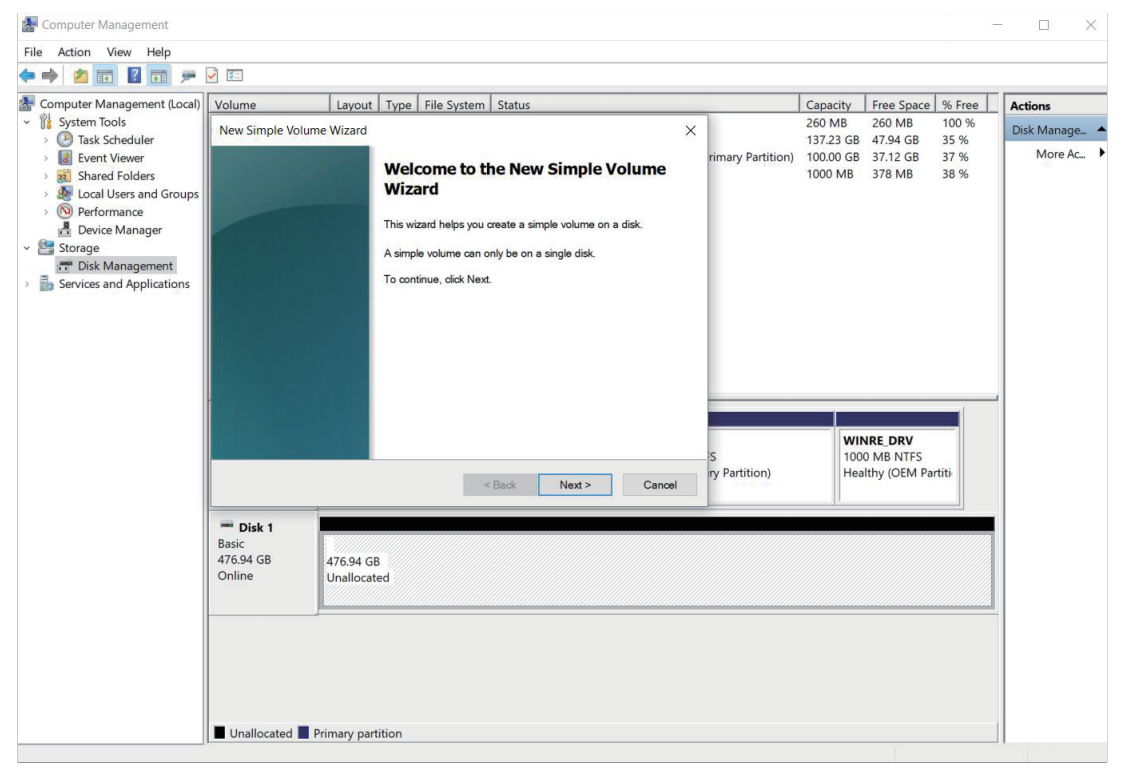Open the Action menu
Screen dimensions: 1135x780
click(74, 52)
